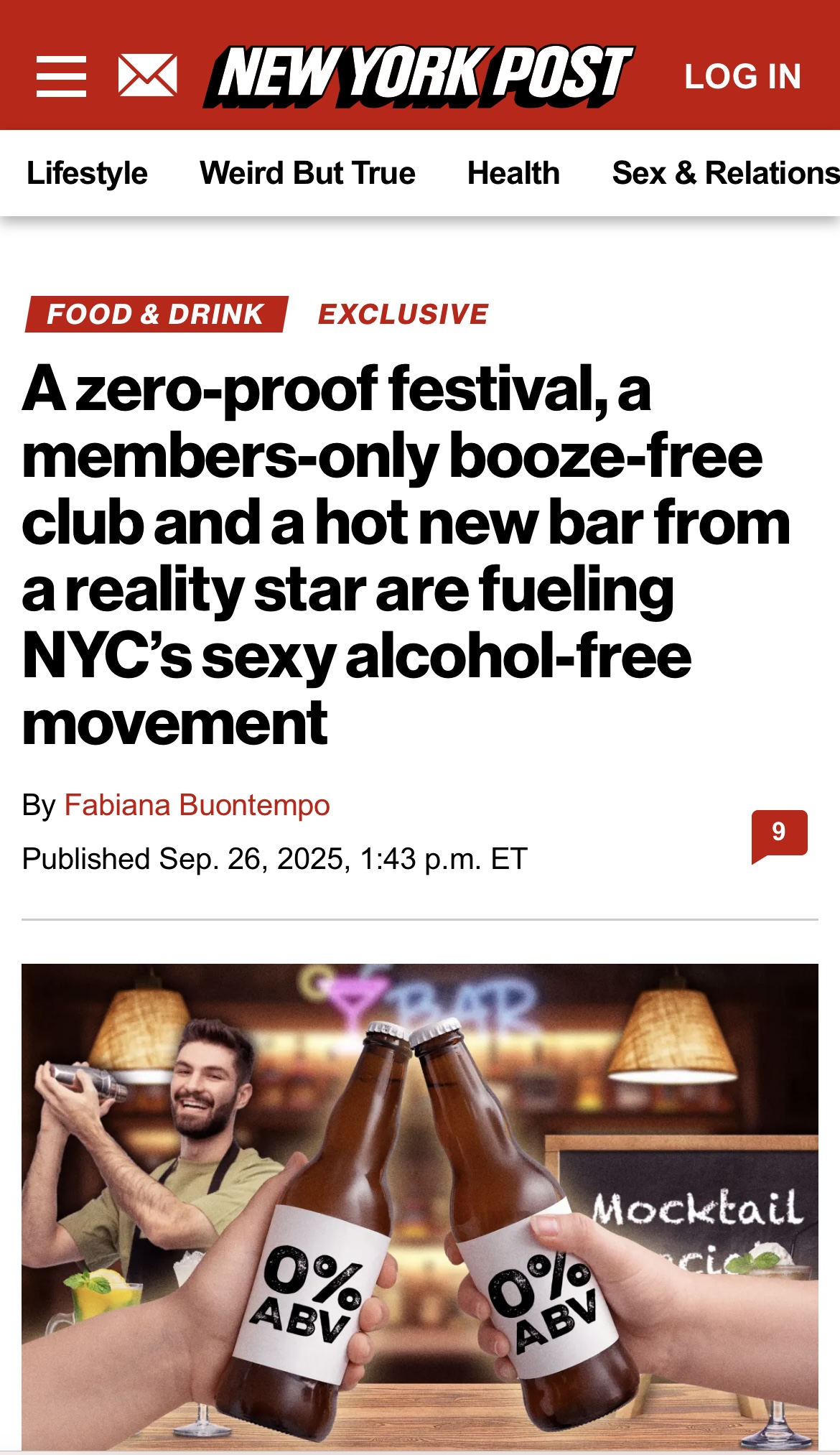Click the LOG IN button
This screenshot has width=840, height=1455.
[x=742, y=77]
